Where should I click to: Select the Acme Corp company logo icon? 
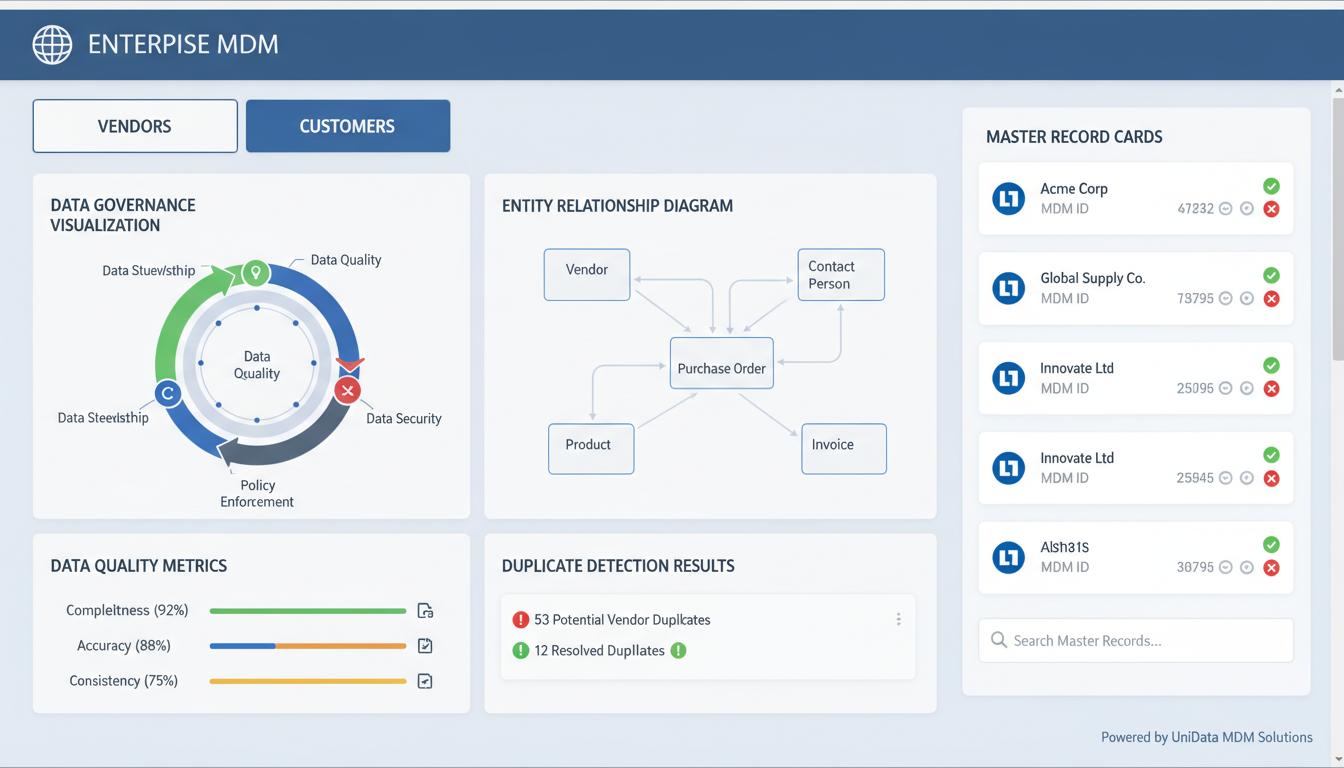point(1008,198)
